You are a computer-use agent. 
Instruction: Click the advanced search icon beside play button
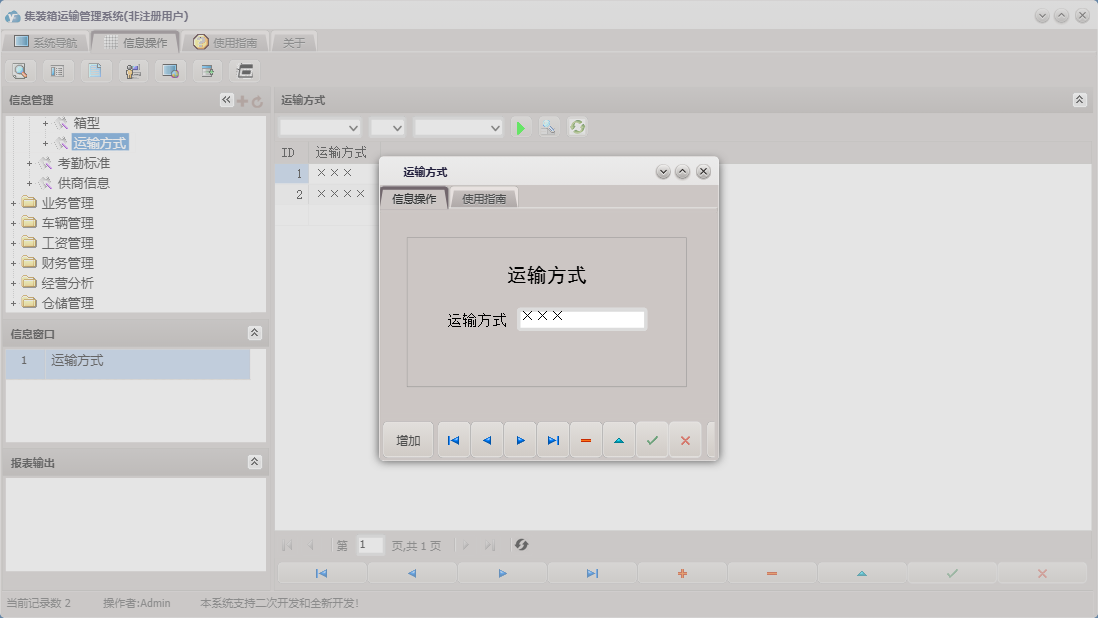coord(548,127)
